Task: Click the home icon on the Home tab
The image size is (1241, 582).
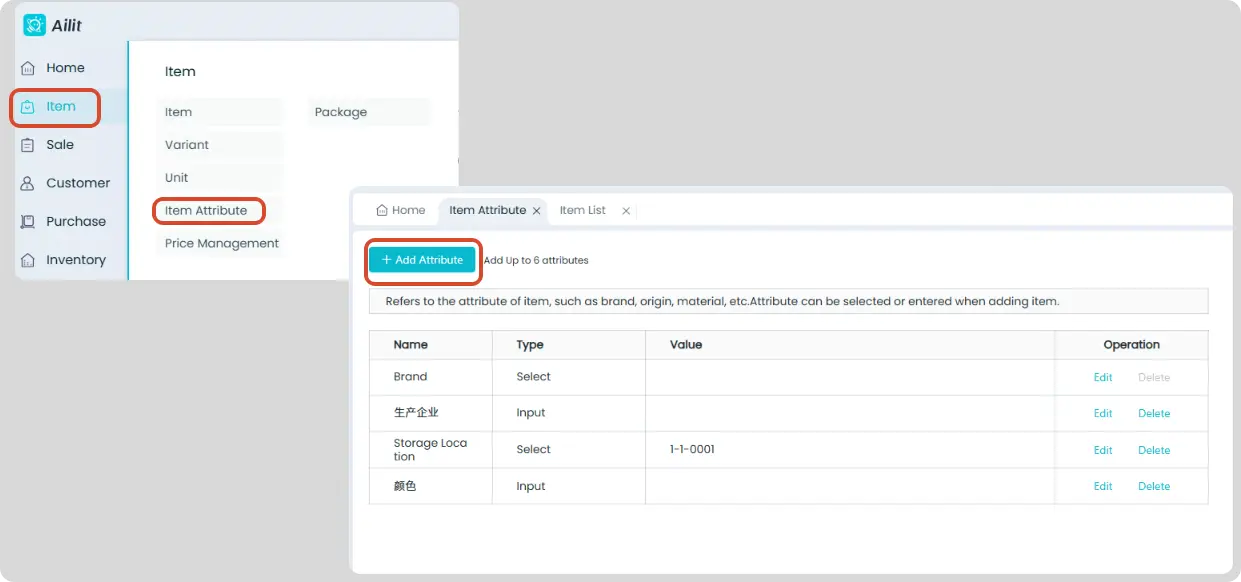Action: point(382,210)
